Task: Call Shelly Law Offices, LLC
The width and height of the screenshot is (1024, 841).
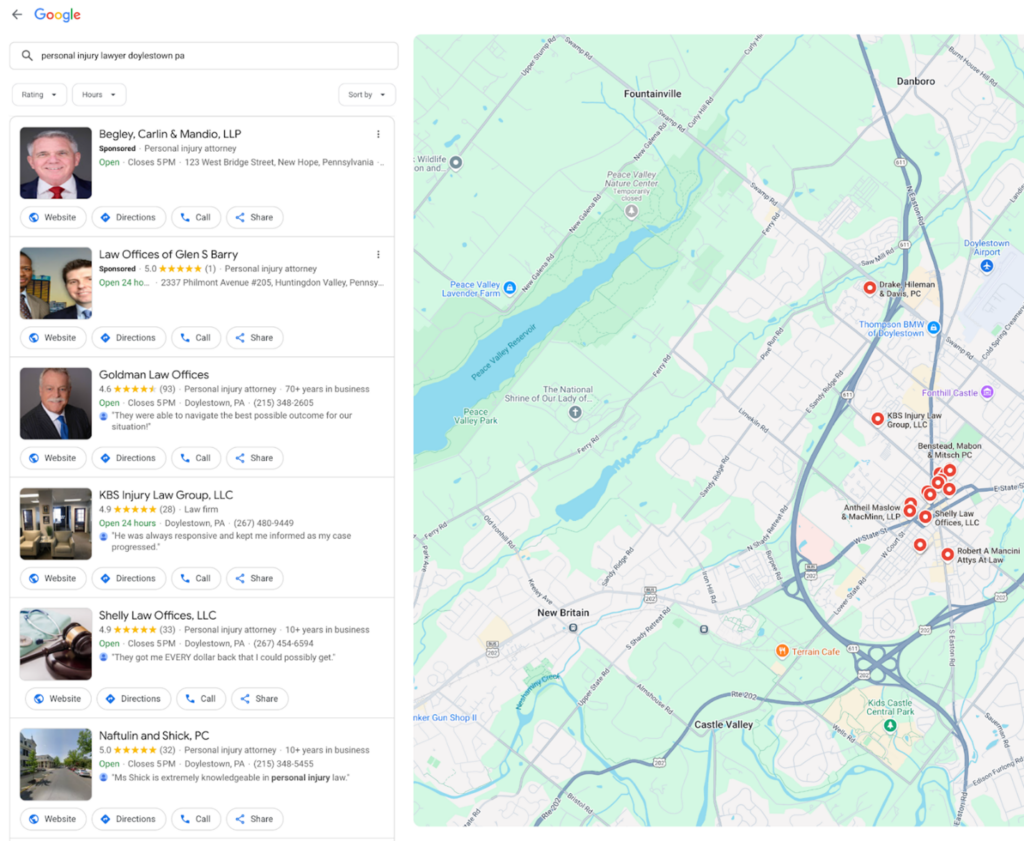Action: coord(201,699)
